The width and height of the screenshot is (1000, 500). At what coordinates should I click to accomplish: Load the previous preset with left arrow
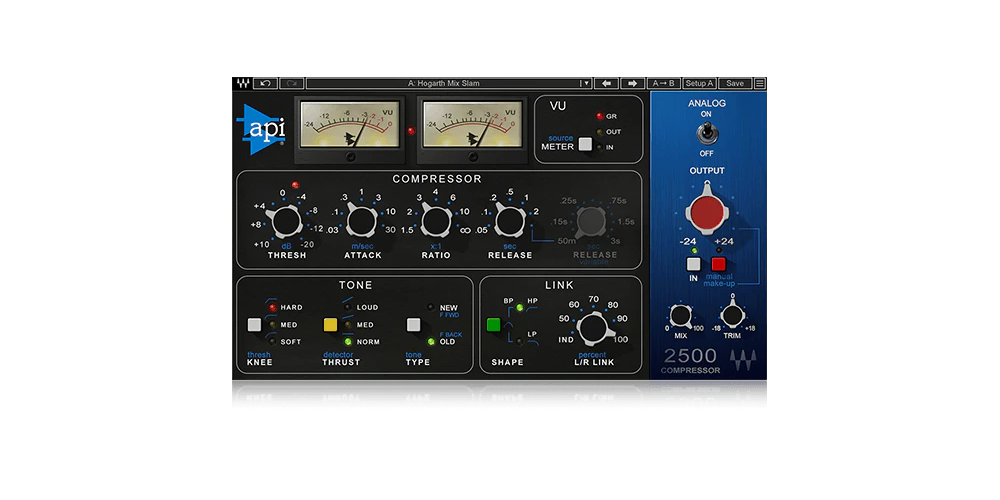607,84
